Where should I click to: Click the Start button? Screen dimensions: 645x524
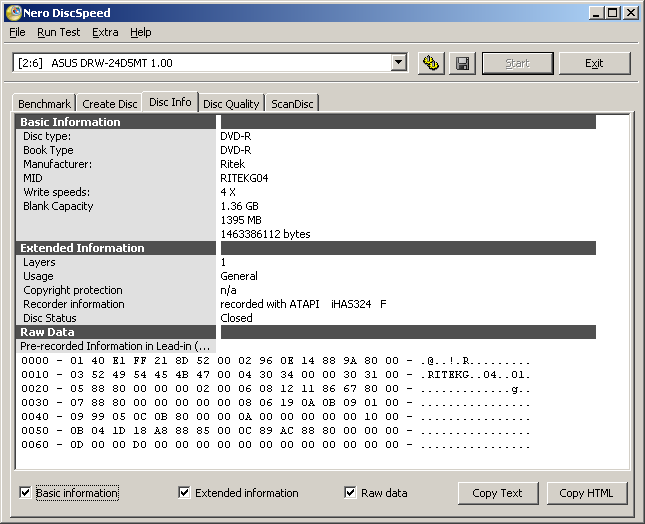pos(517,63)
